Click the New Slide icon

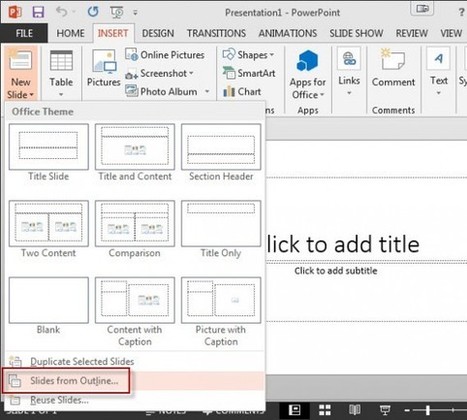(21, 61)
